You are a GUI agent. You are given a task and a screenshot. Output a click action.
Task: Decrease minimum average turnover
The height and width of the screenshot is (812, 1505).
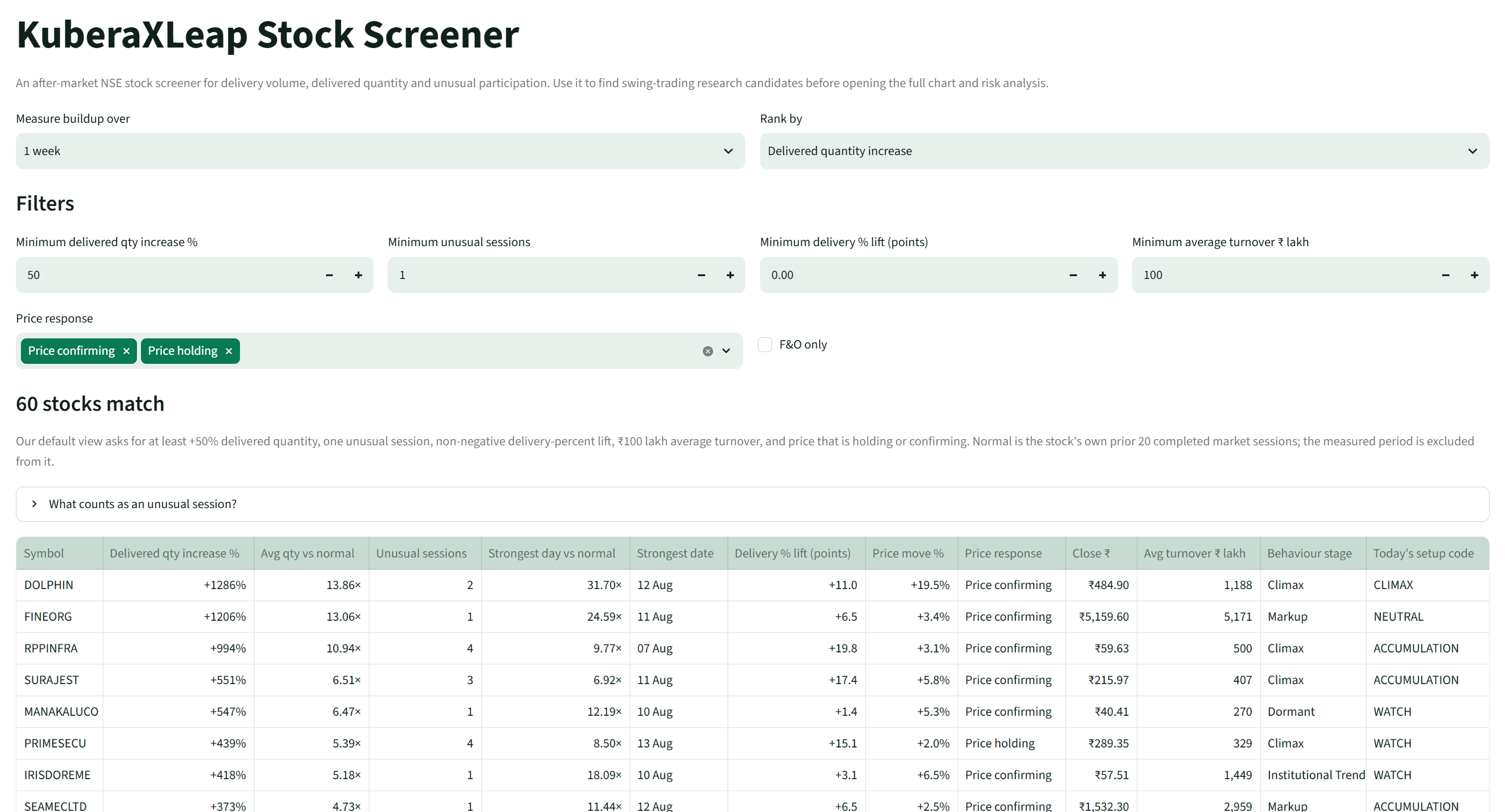coord(1446,274)
